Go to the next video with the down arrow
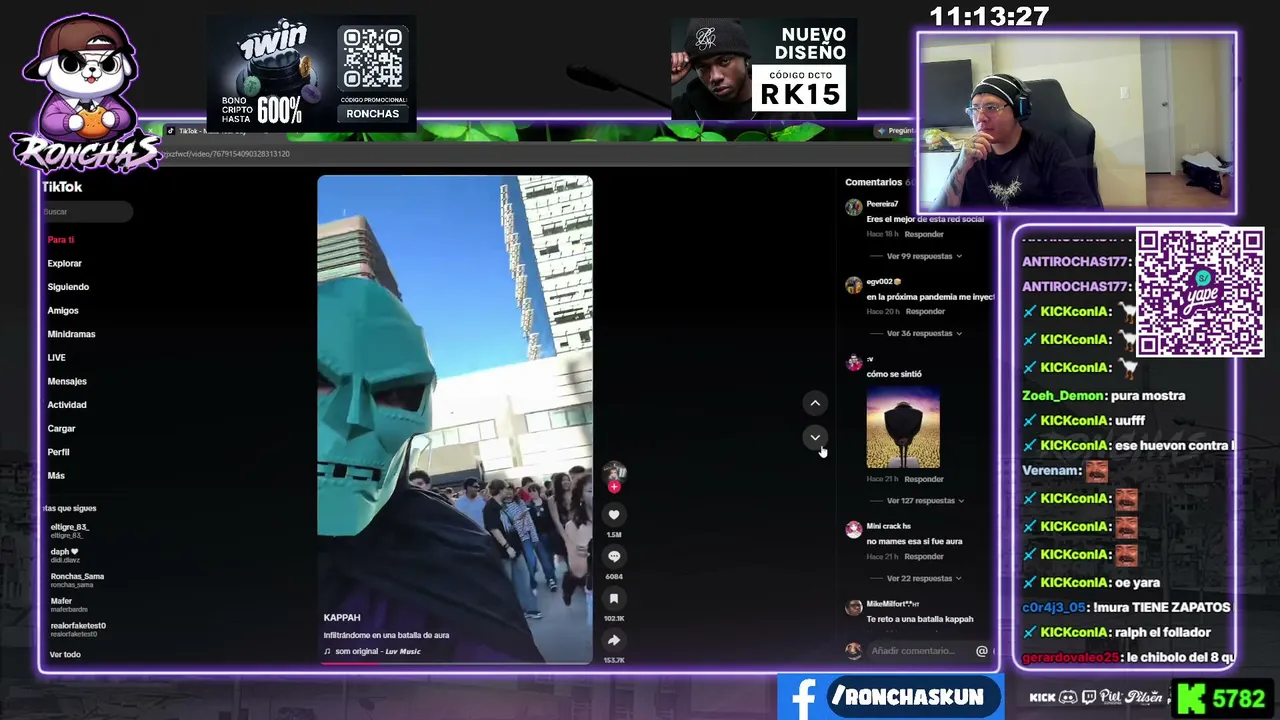The height and width of the screenshot is (720, 1280). pos(815,437)
